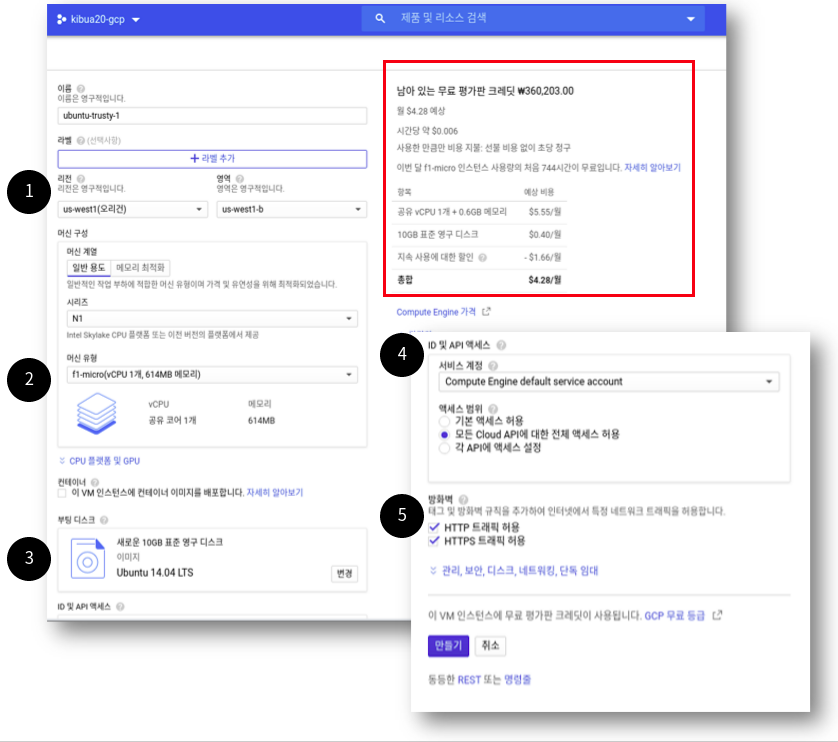Image resolution: width=838 pixels, height=742 pixels.
Task: Expand CPU 플랫폼 및 GPU section
Action: click(99, 461)
